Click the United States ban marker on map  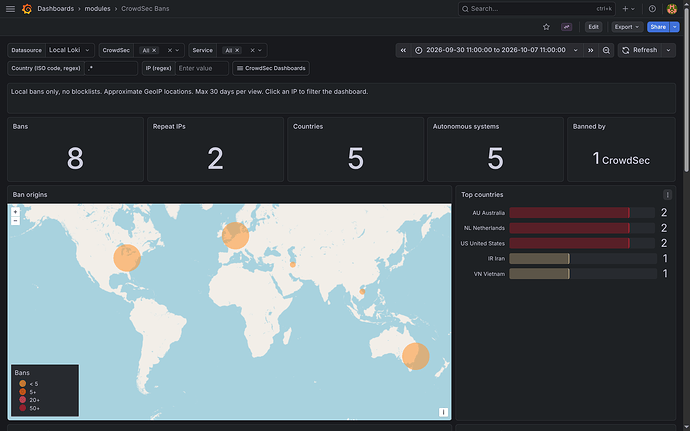(x=127, y=258)
